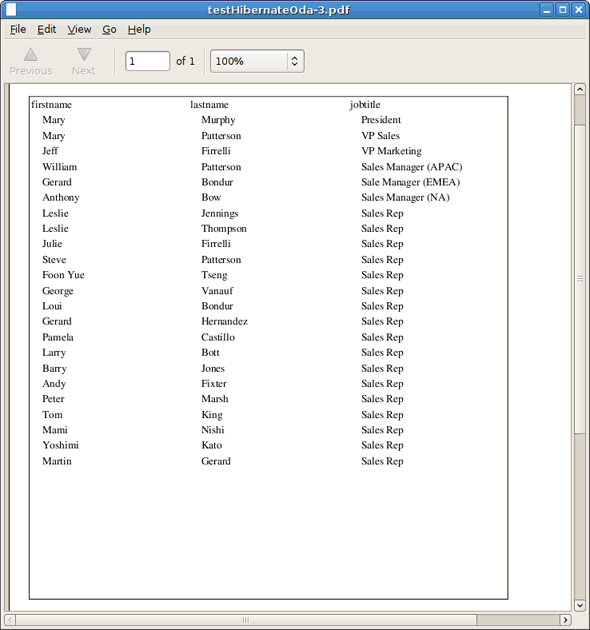Click the last name 'Kato'
The height and width of the screenshot is (630, 590).
[x=212, y=446]
